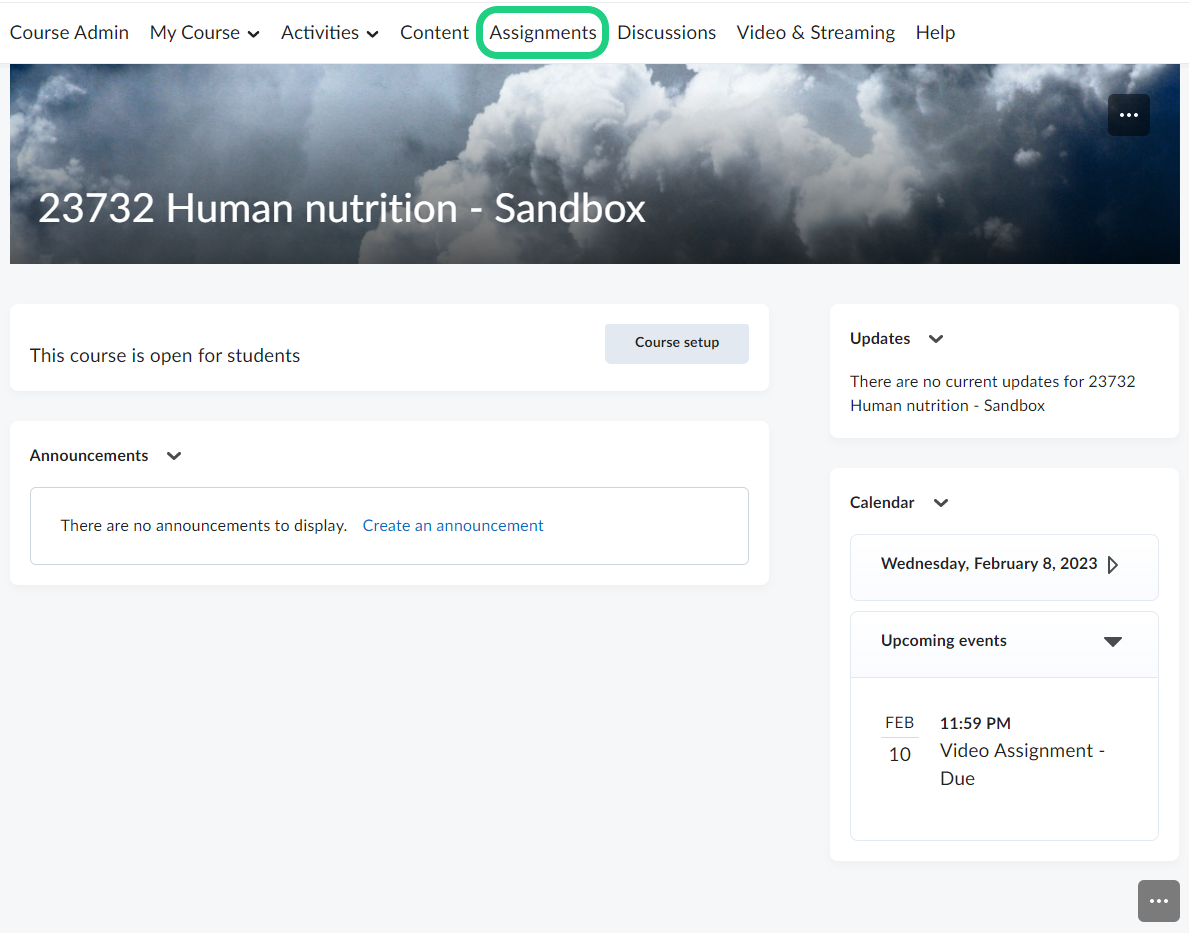1189x933 pixels.
Task: Open the Calendar widget chevron menu
Action: (x=940, y=503)
